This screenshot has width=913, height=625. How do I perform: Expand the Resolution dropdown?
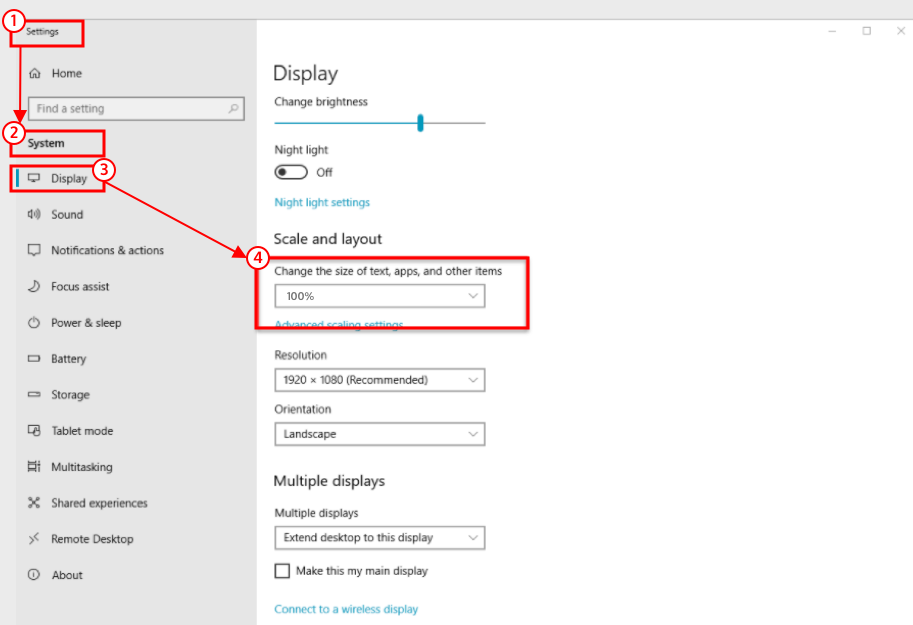379,380
